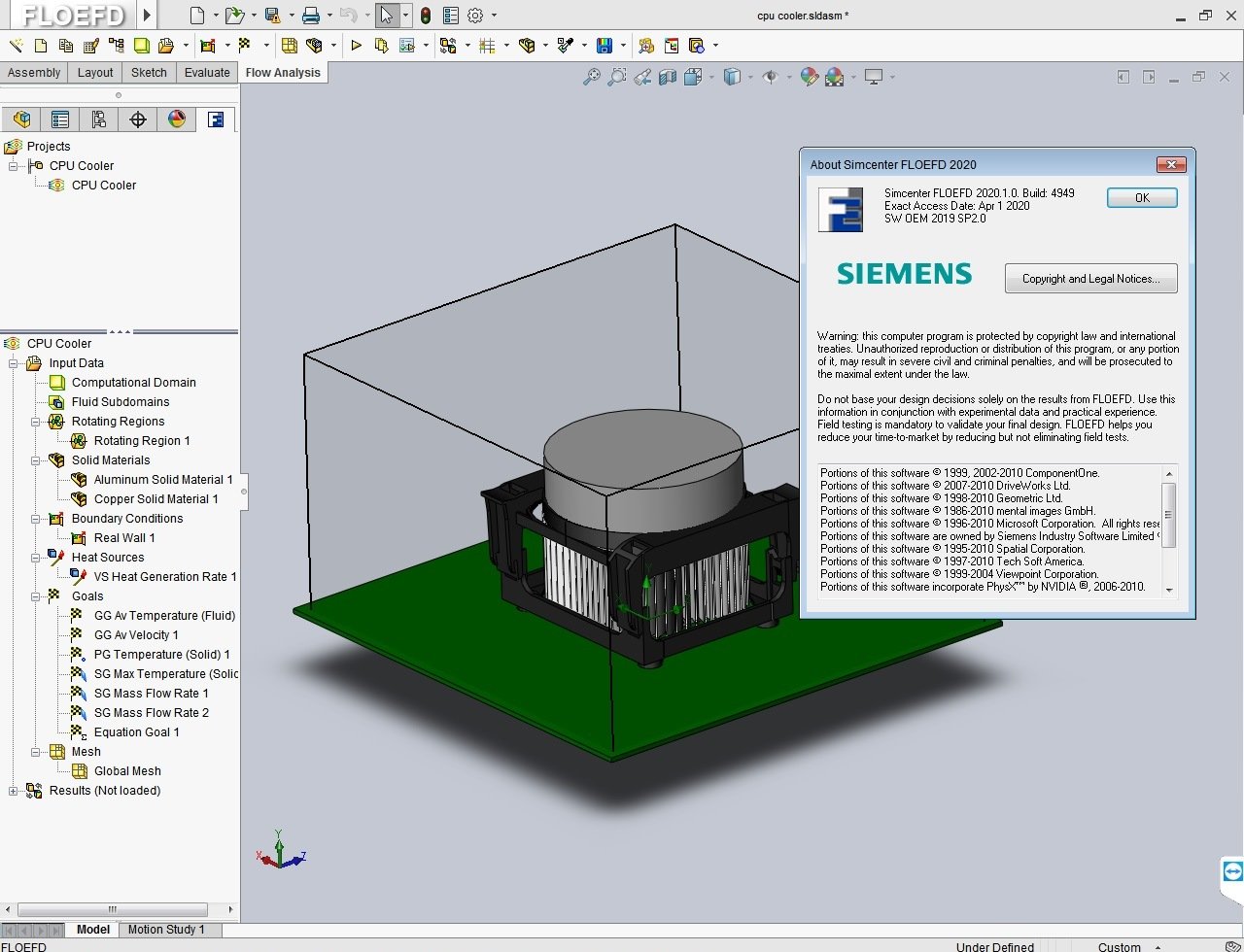Open the FLOEFD analysis tree tab icon

point(216,119)
